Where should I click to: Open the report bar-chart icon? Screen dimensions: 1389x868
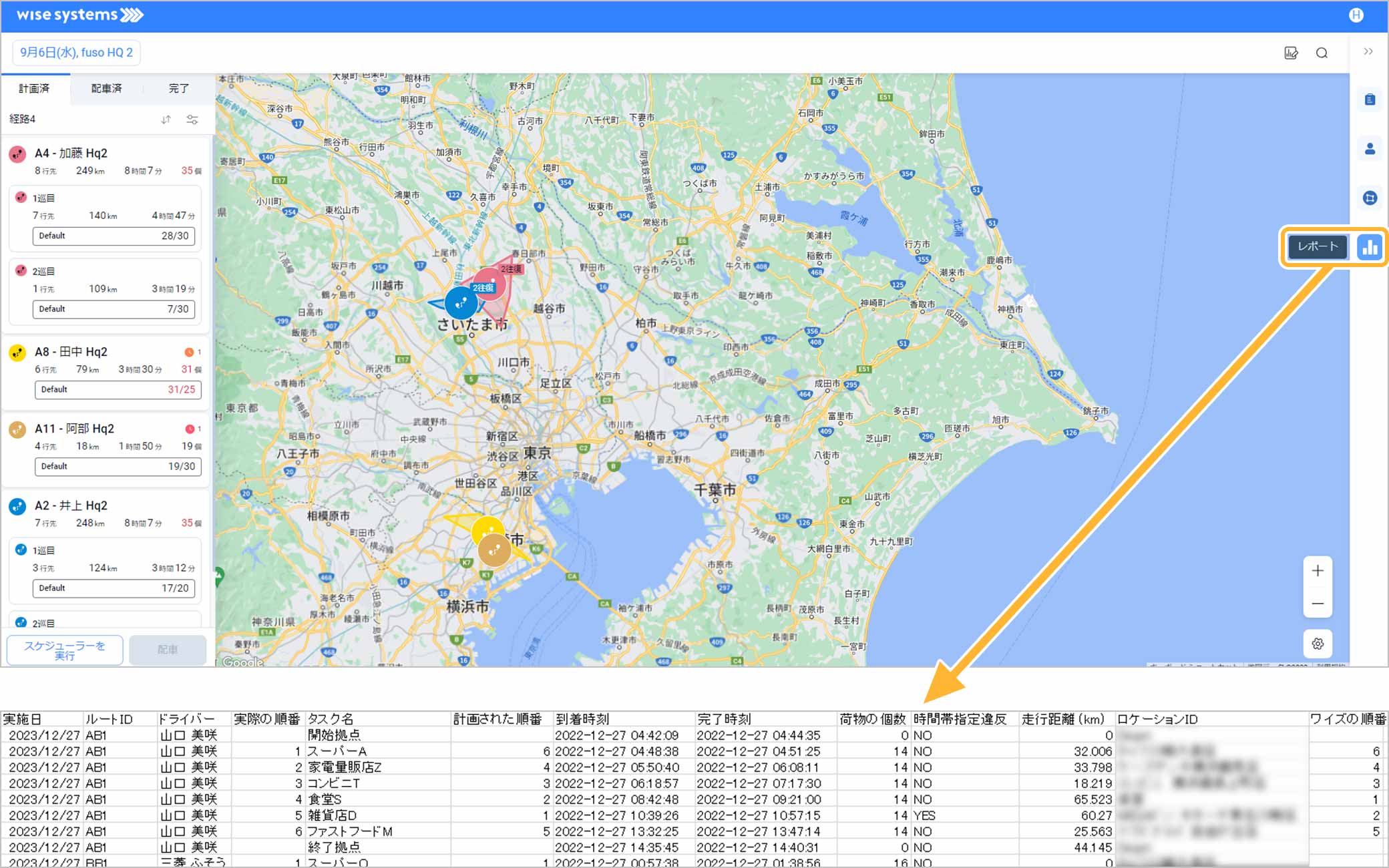click(1370, 247)
